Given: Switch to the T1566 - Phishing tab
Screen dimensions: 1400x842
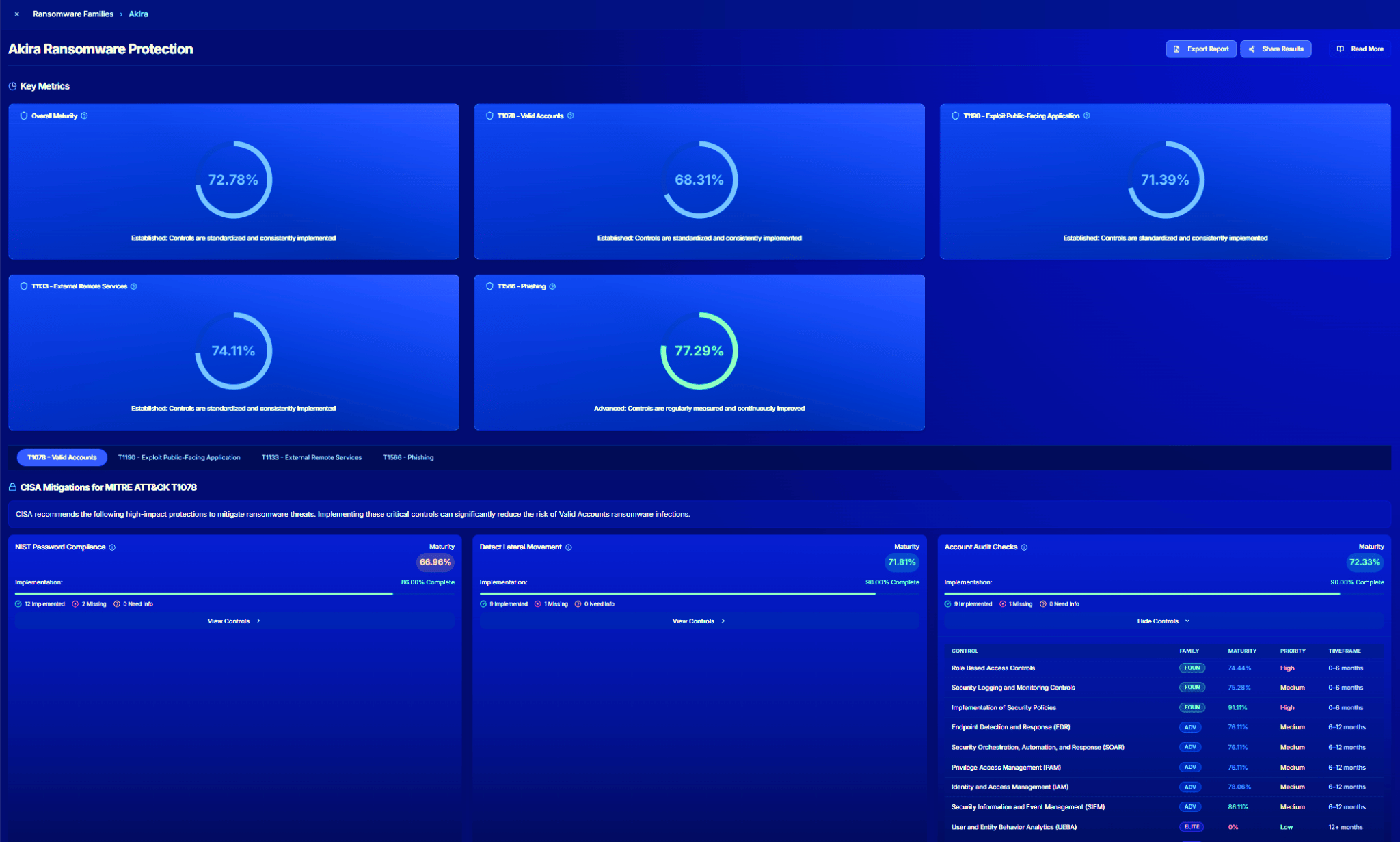Looking at the screenshot, I should pyautogui.click(x=408, y=457).
